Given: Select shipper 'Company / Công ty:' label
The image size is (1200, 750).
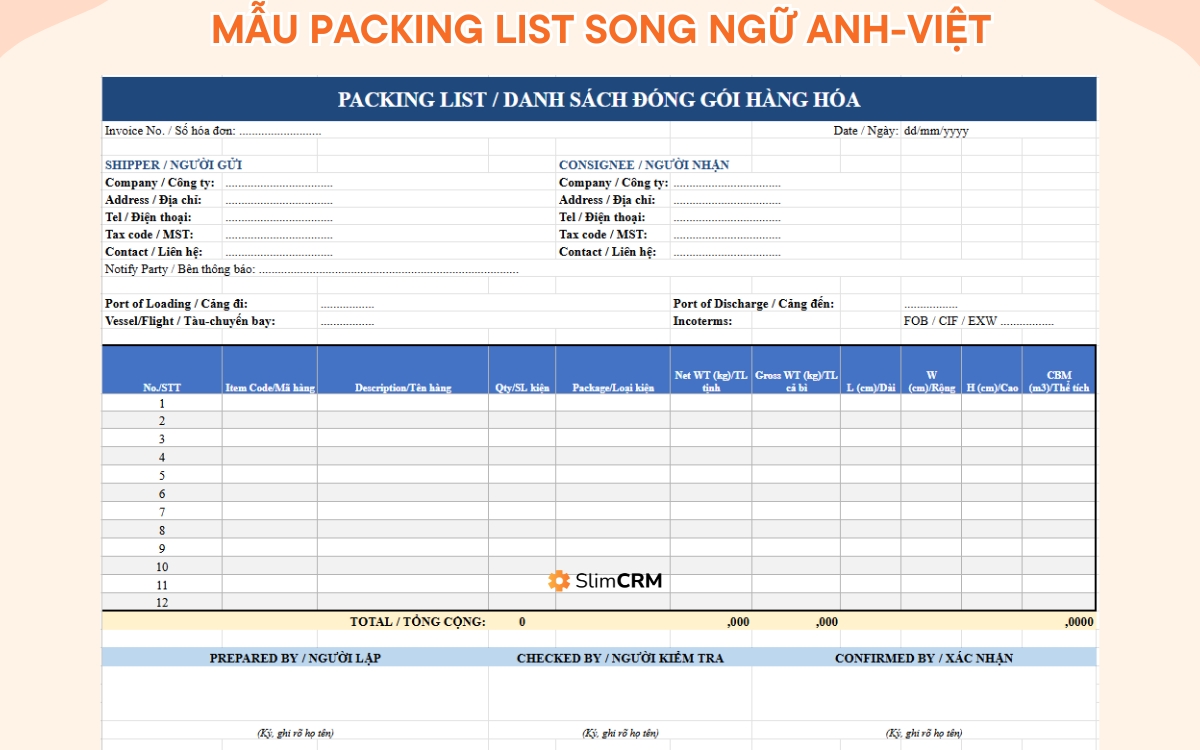Looking at the screenshot, I should click(160, 183).
